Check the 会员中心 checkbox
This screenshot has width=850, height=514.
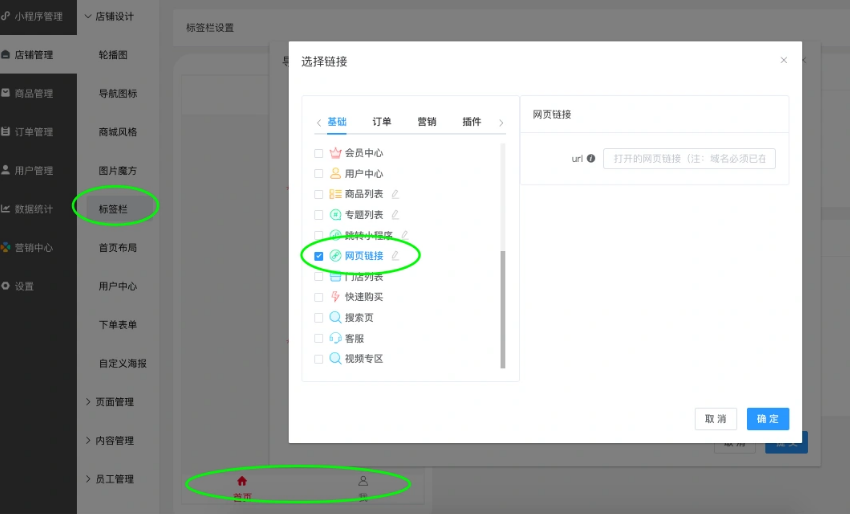[x=319, y=153]
